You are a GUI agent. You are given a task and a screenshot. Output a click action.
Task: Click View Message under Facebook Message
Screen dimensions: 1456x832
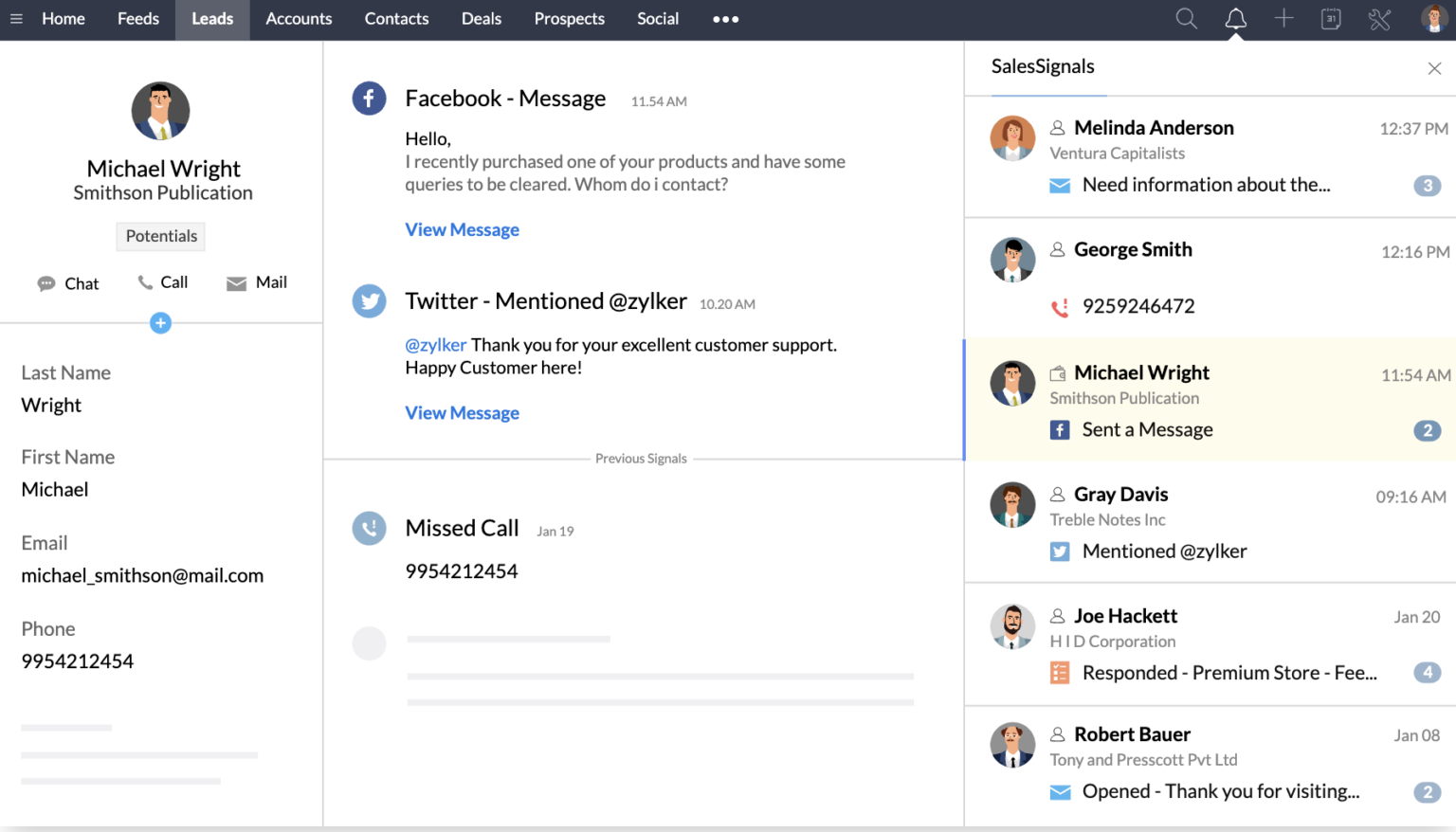[462, 229]
